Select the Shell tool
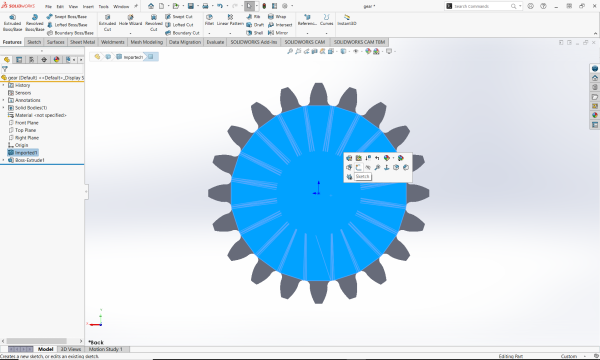Image resolution: width=600 pixels, height=360 pixels. 254,33
